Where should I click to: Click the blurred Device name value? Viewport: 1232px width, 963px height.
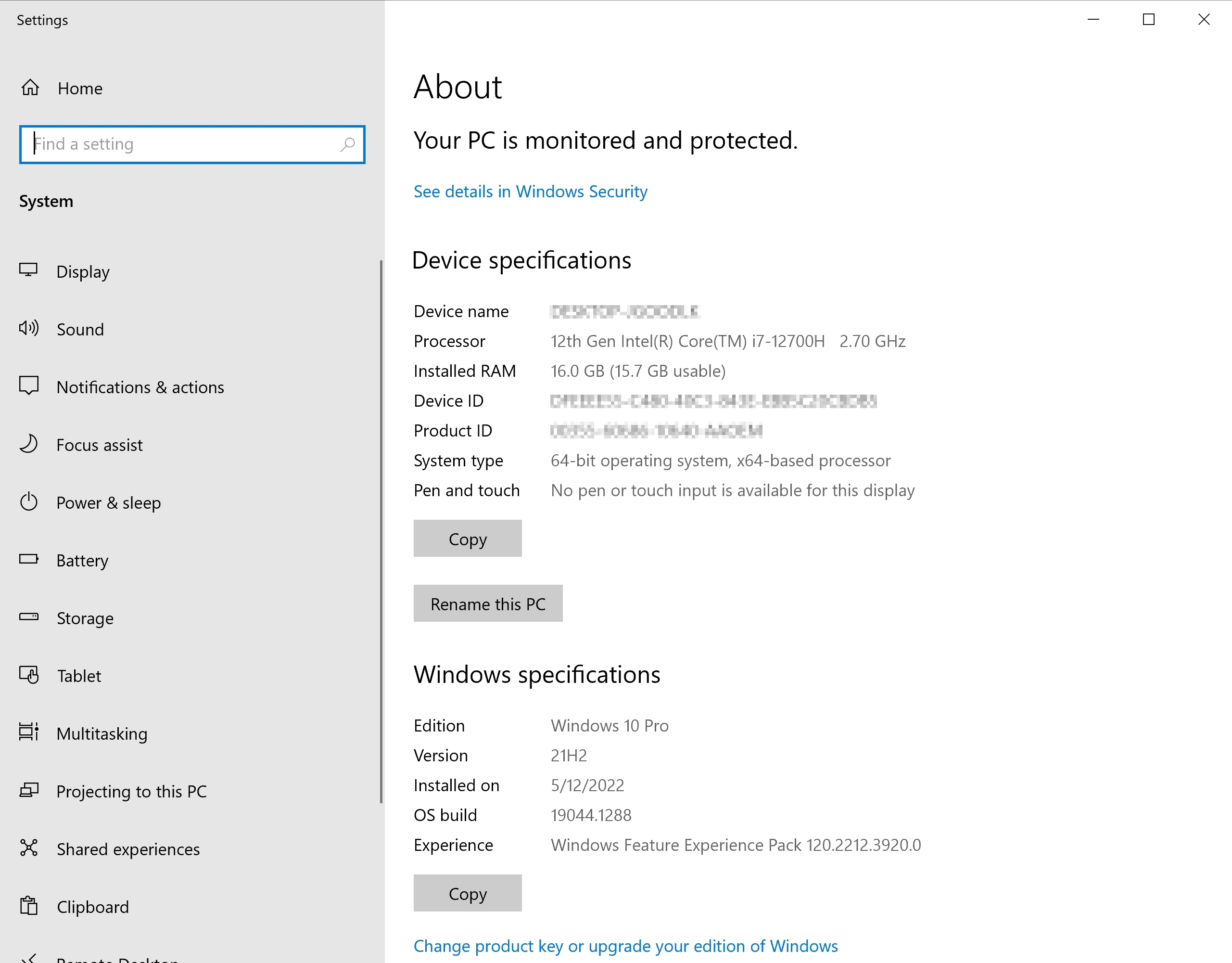pyautogui.click(x=625, y=311)
